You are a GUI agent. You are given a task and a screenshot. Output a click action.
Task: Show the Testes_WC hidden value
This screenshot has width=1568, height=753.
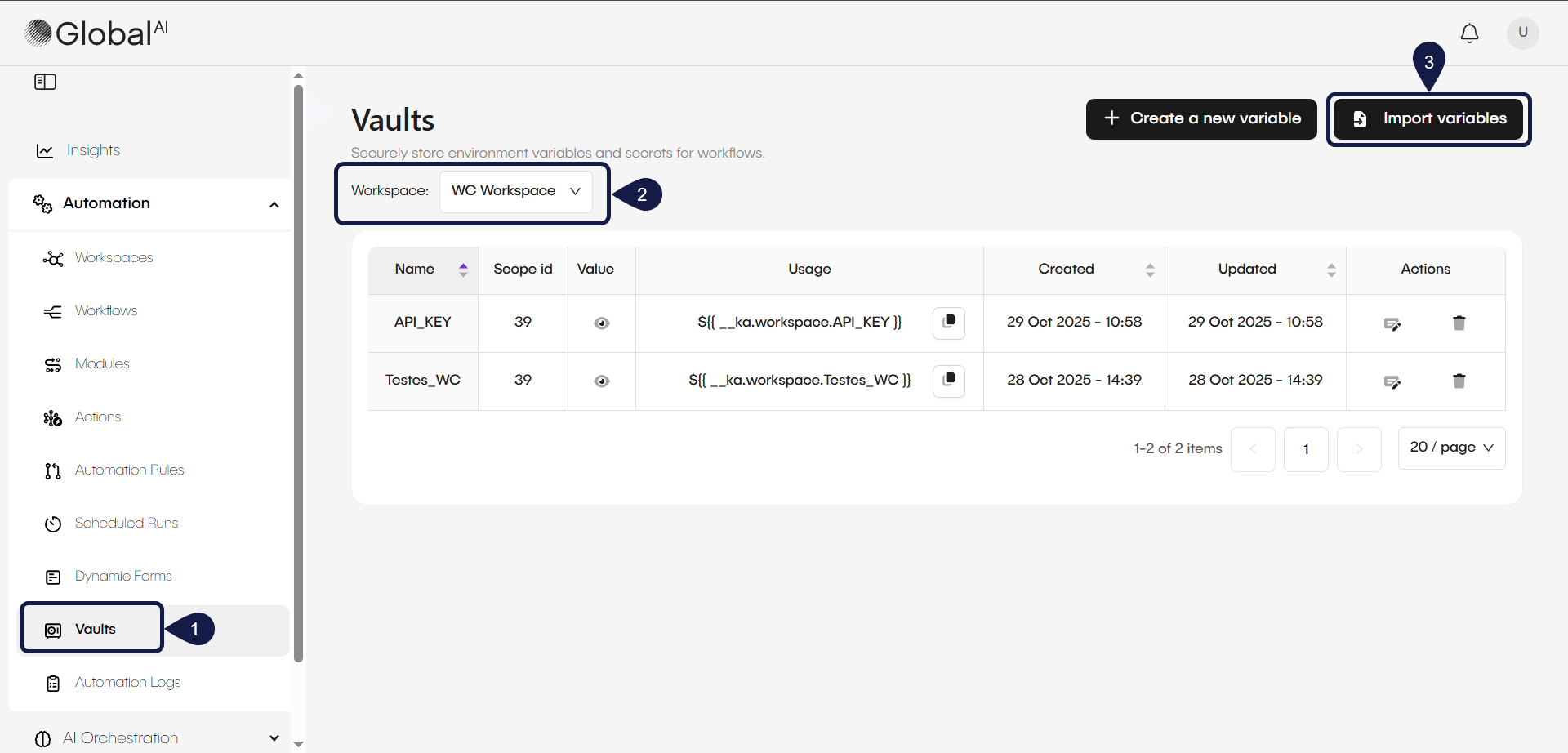pos(601,381)
